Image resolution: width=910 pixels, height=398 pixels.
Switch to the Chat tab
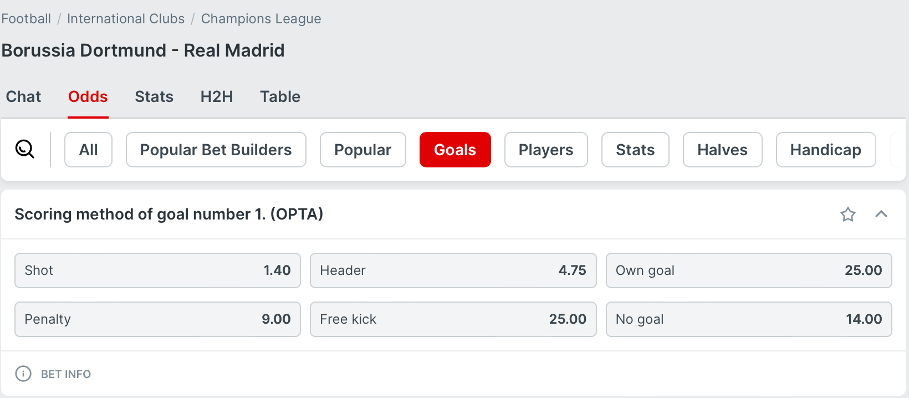click(x=23, y=96)
